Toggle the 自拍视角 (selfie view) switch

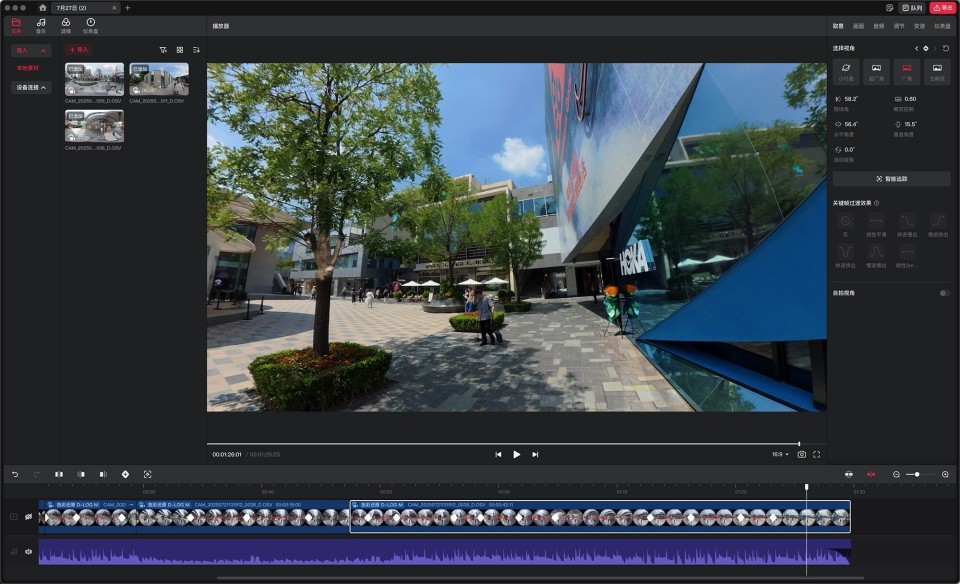944,293
